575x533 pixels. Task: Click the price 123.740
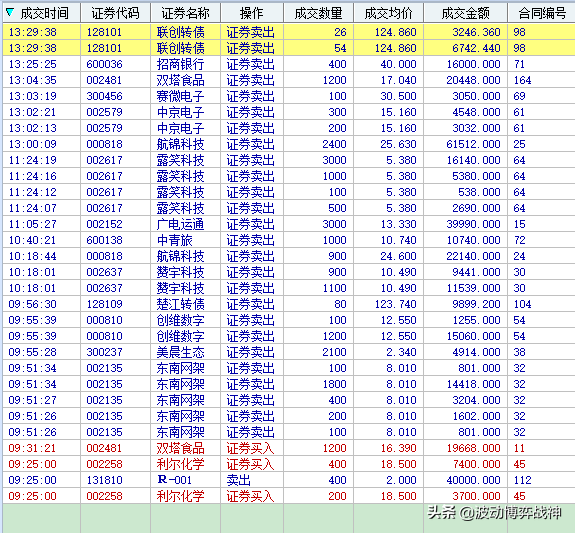[396, 304]
